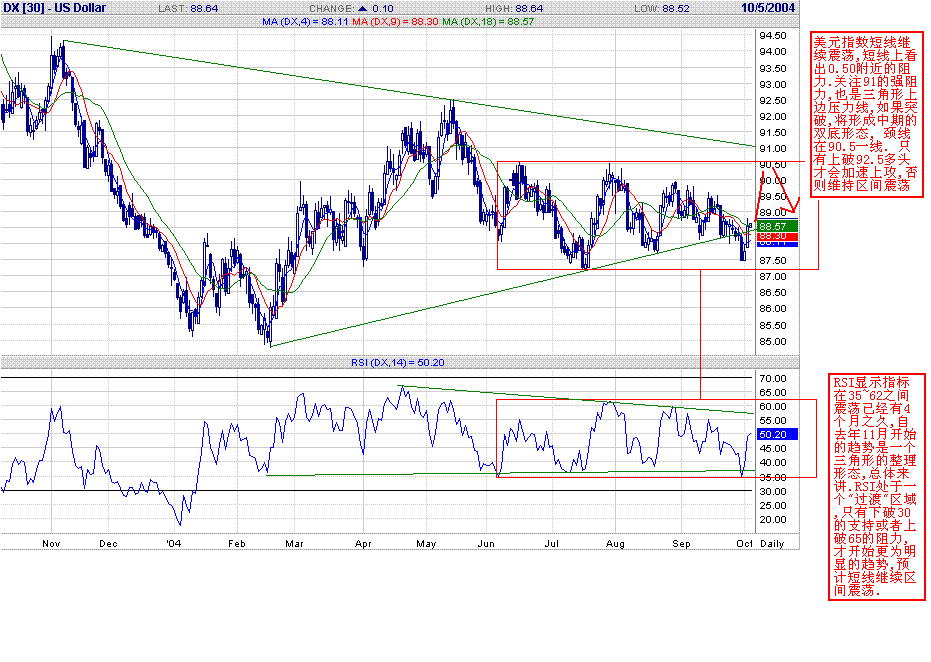Click the up-arrow icon beside CHANGE

click(x=362, y=8)
